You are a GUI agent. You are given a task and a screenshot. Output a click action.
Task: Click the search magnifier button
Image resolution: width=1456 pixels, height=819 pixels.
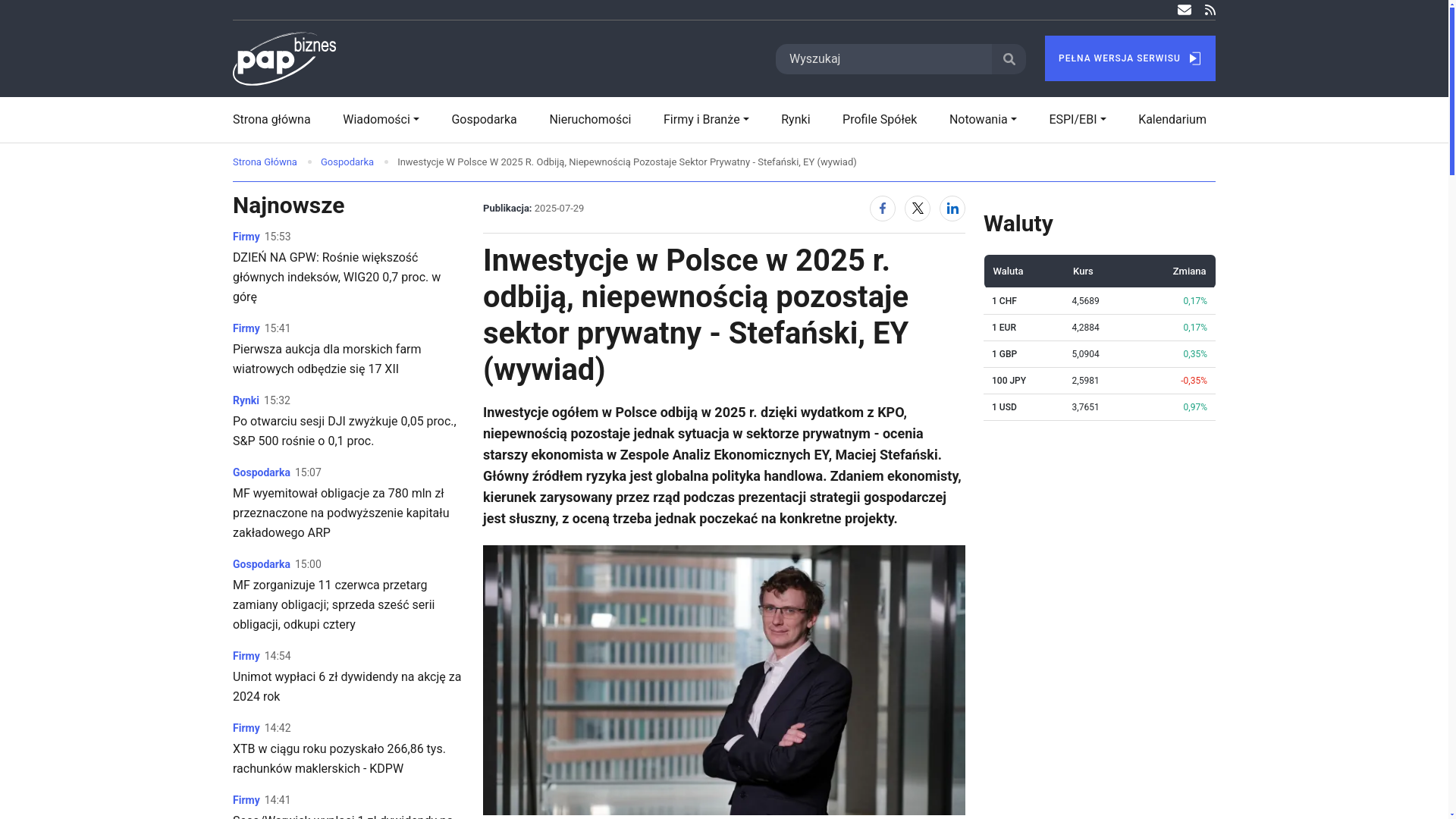click(x=1009, y=59)
